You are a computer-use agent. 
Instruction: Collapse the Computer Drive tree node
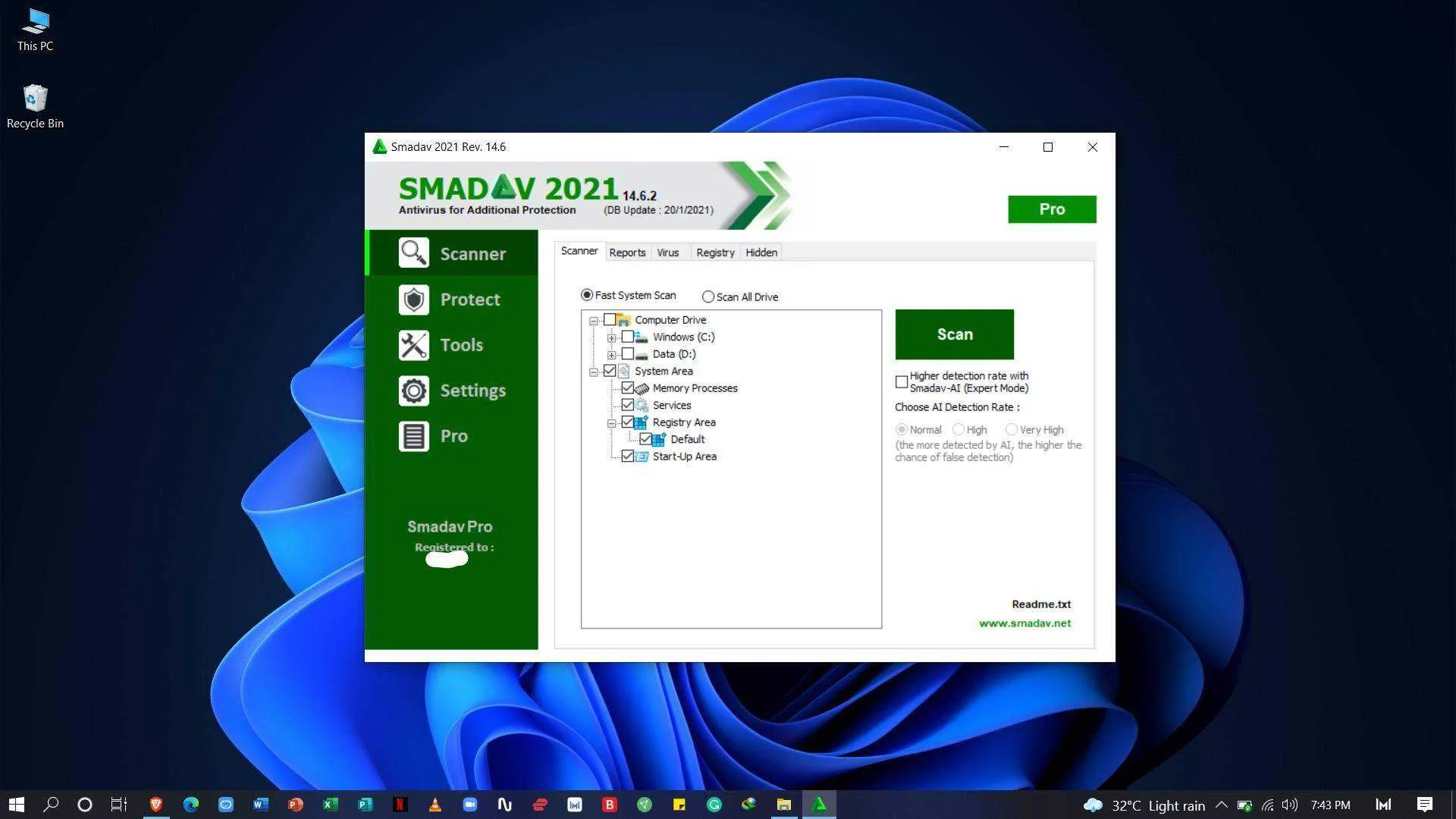(x=594, y=321)
